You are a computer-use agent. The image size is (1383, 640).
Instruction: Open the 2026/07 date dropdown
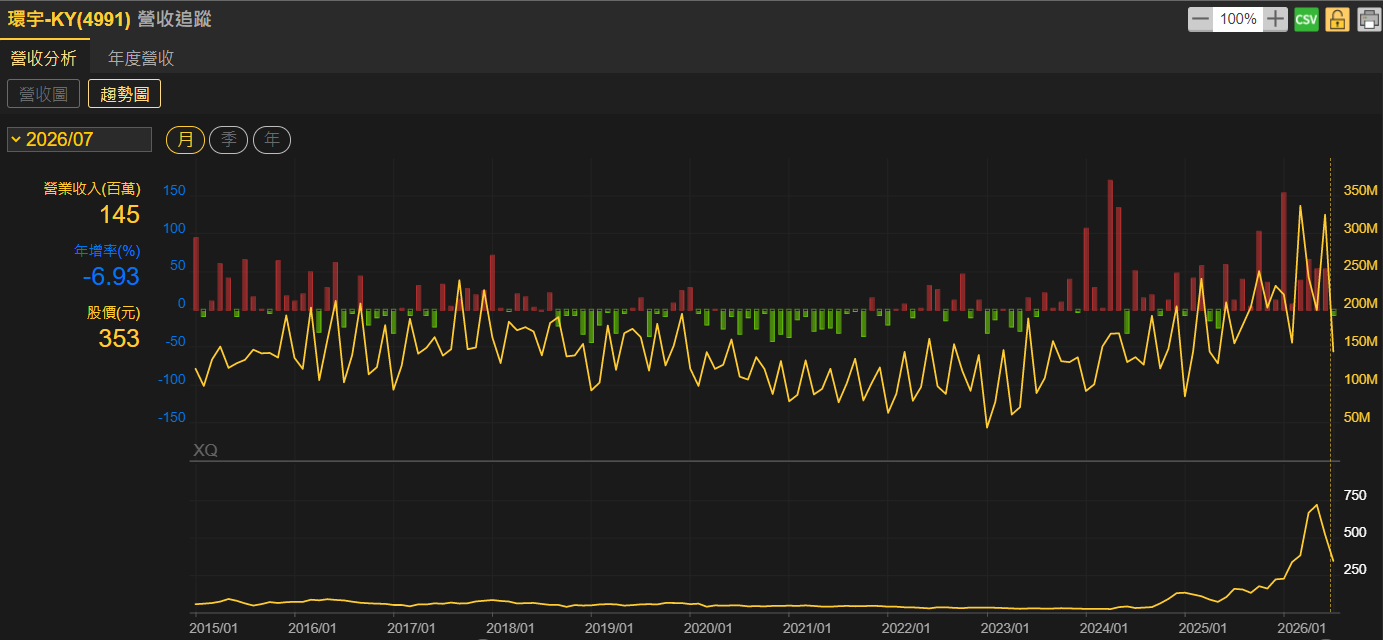click(79, 139)
